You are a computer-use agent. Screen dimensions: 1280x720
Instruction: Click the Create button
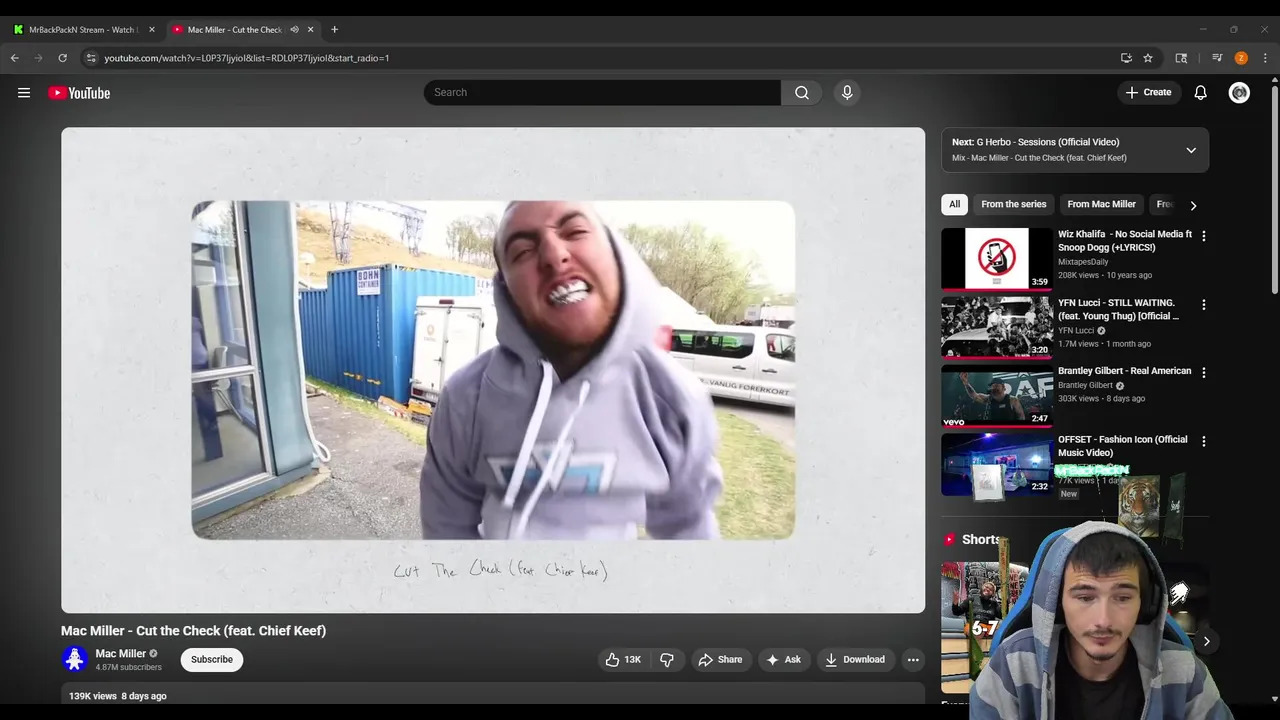pyautogui.click(x=1148, y=92)
